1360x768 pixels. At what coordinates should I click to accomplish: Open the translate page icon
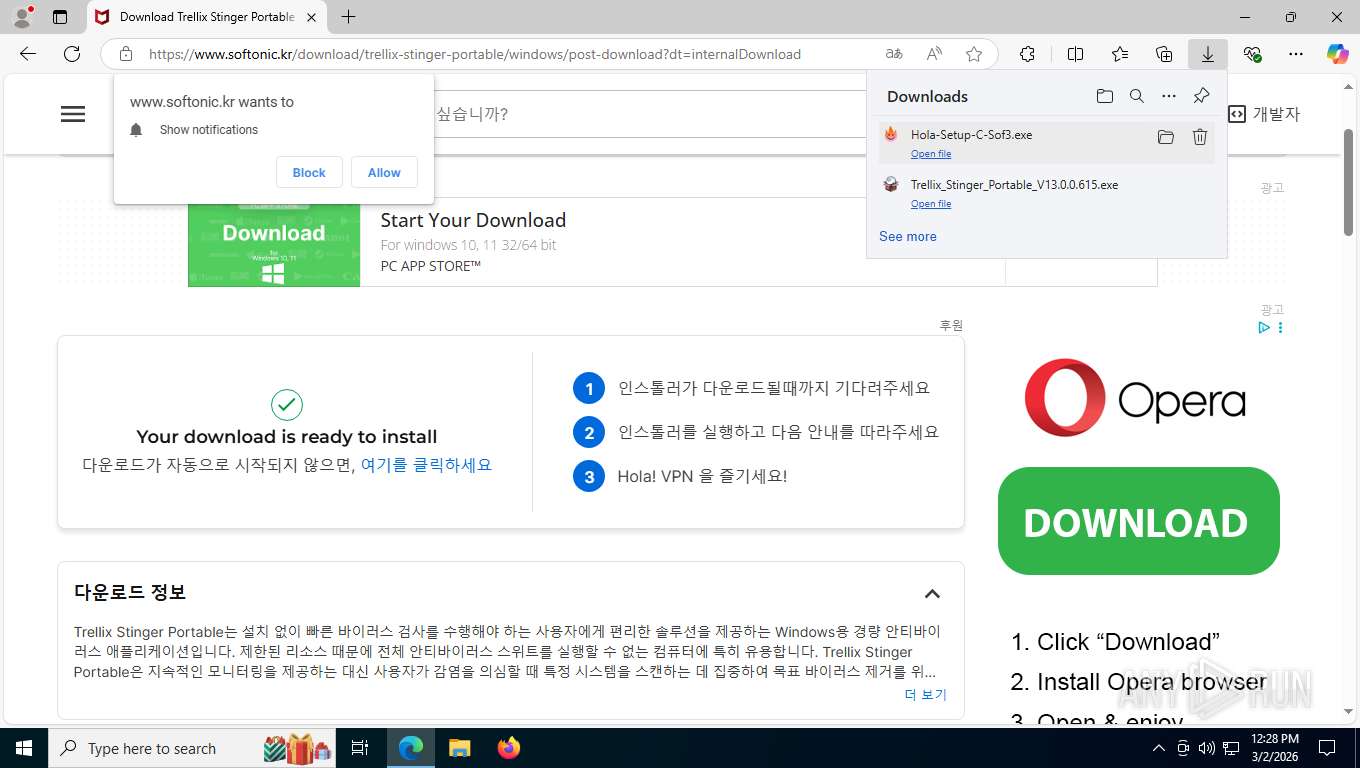point(894,54)
